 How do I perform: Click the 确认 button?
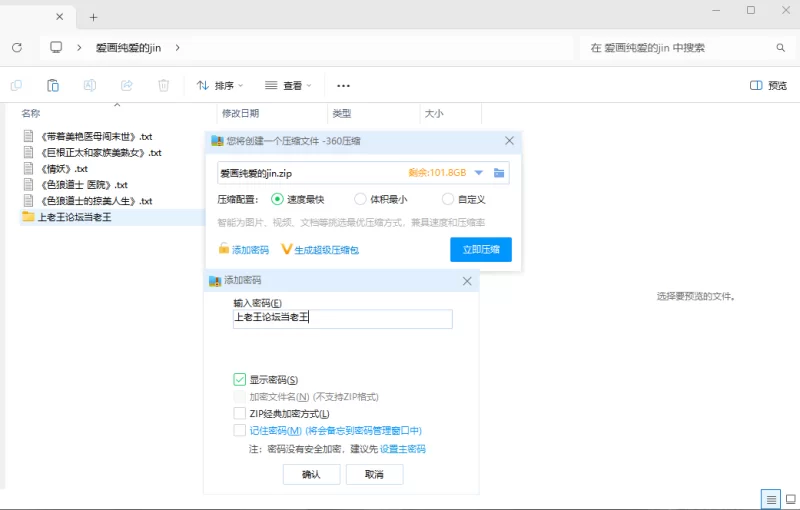tap(311, 474)
